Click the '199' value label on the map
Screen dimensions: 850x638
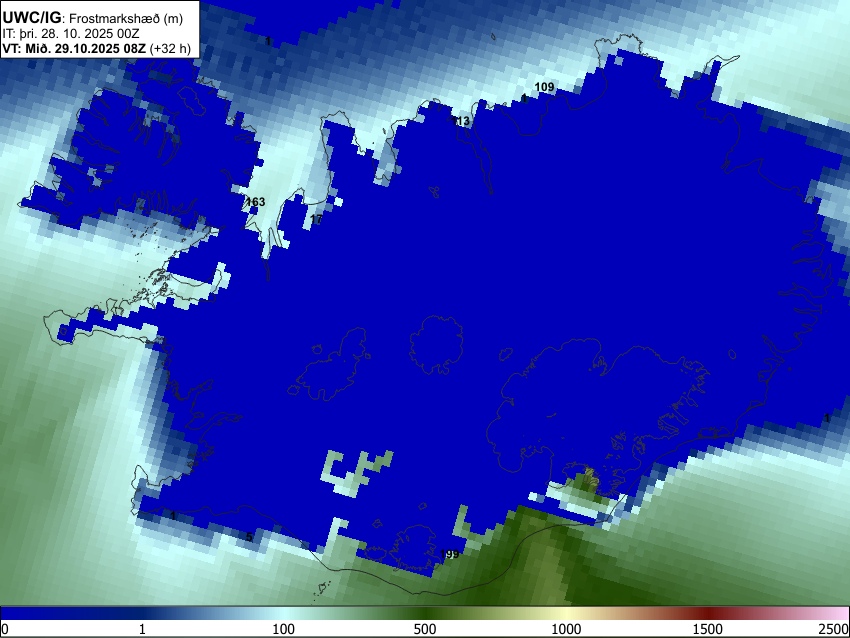click(449, 554)
